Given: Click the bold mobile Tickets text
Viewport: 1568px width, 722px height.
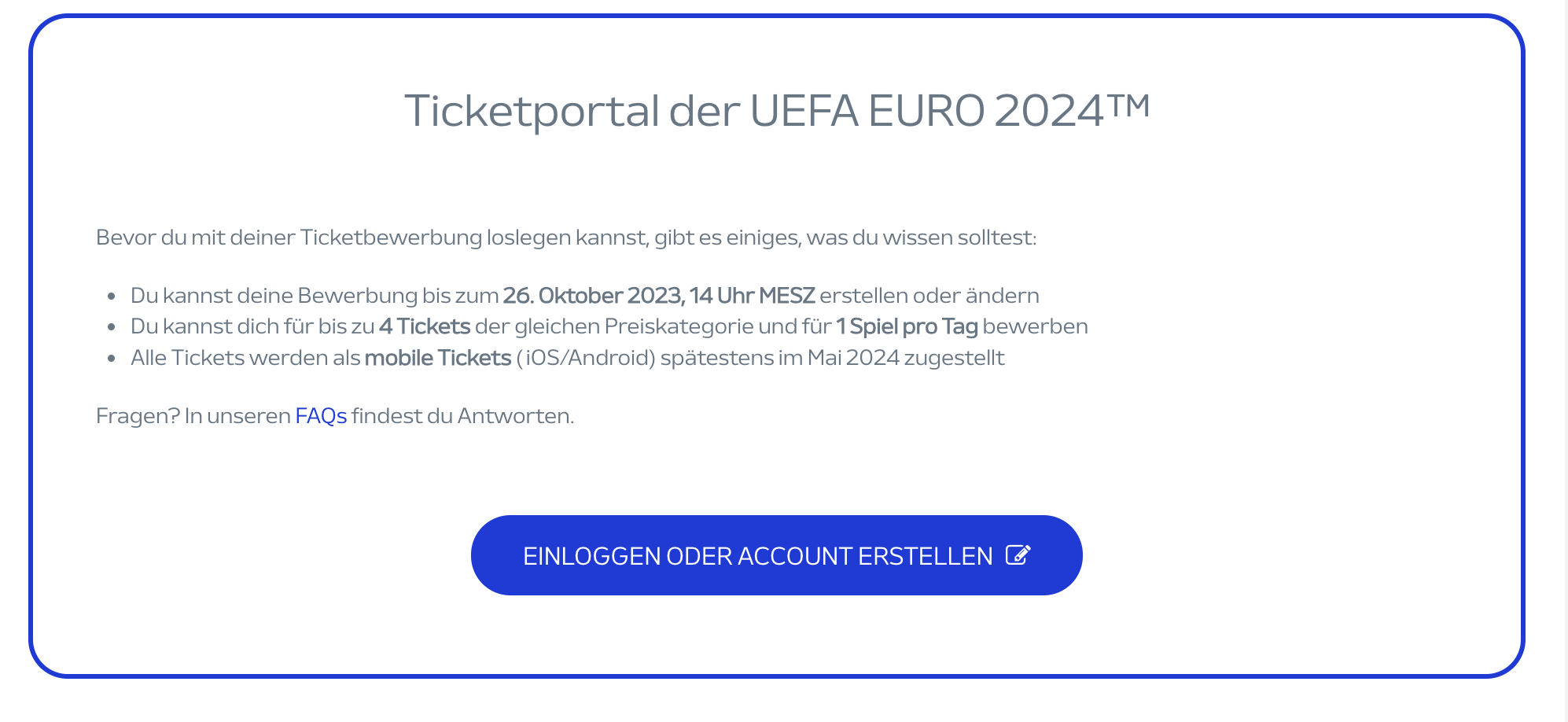Looking at the screenshot, I should coord(438,358).
